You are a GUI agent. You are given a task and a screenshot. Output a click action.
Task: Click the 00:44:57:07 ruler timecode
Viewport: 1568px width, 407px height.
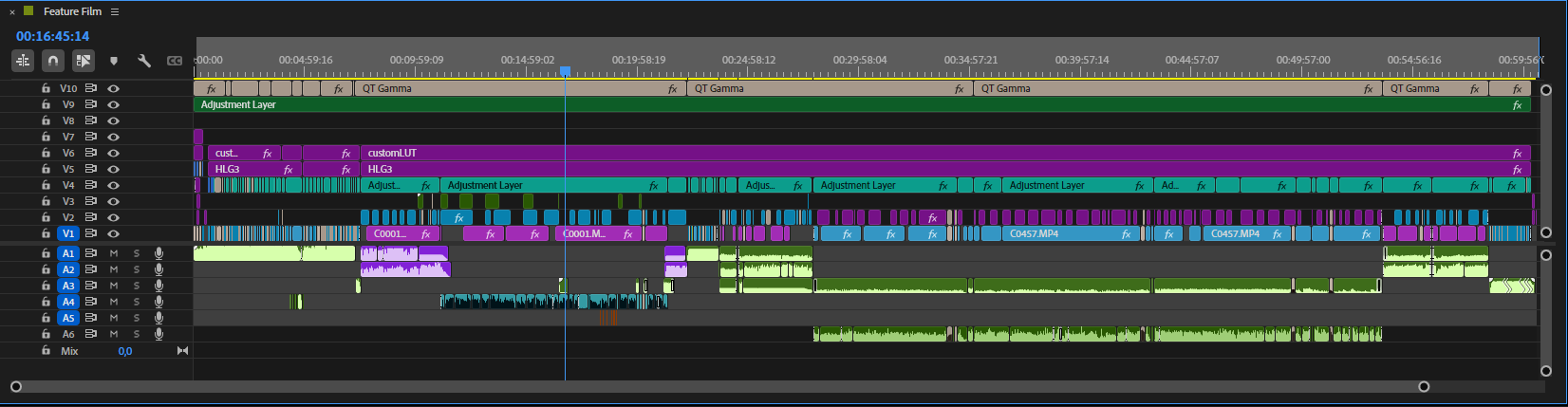(x=1192, y=60)
